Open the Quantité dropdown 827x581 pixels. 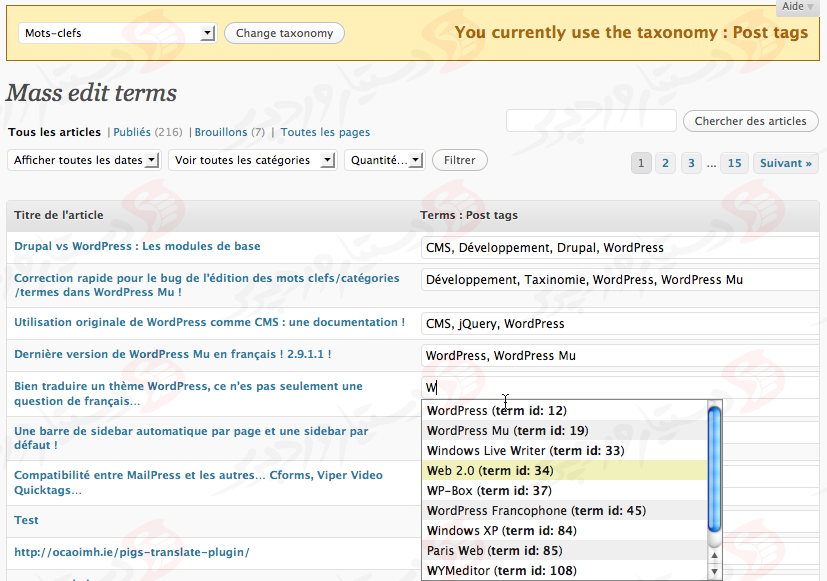tap(384, 160)
